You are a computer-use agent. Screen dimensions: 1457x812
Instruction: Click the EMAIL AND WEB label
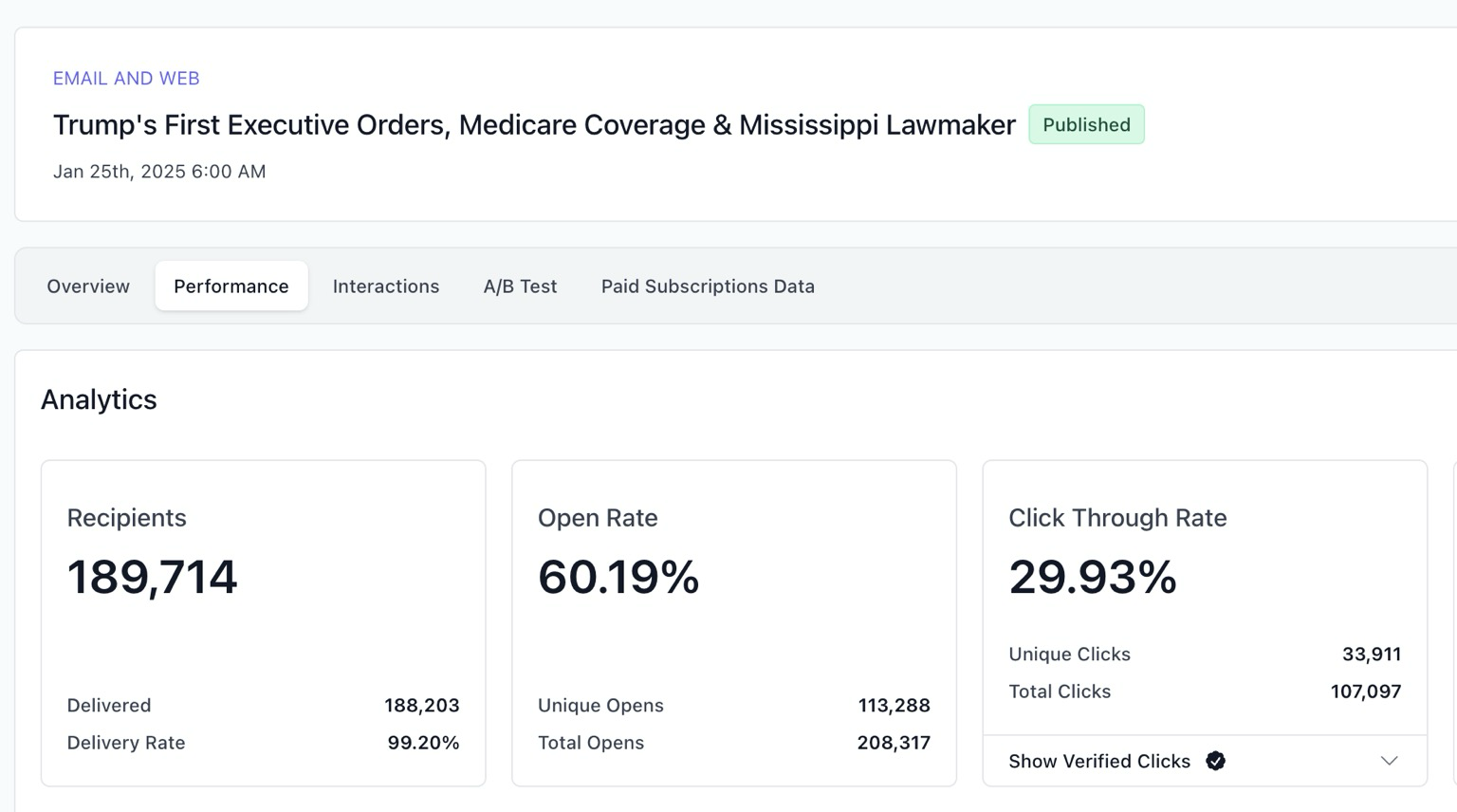pos(126,79)
